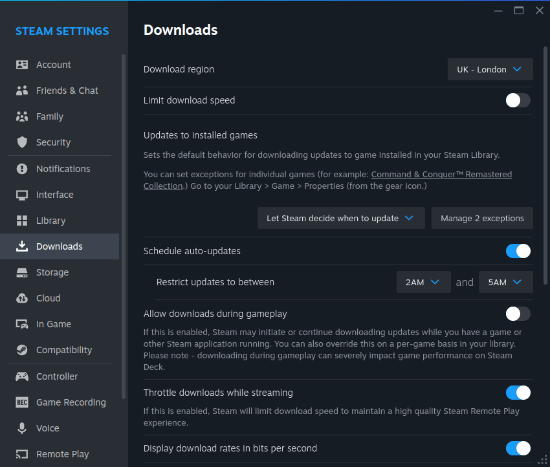Image resolution: width=550 pixels, height=467 pixels.
Task: Go to Friends & Chat settings
Action: pyautogui.click(x=60, y=91)
